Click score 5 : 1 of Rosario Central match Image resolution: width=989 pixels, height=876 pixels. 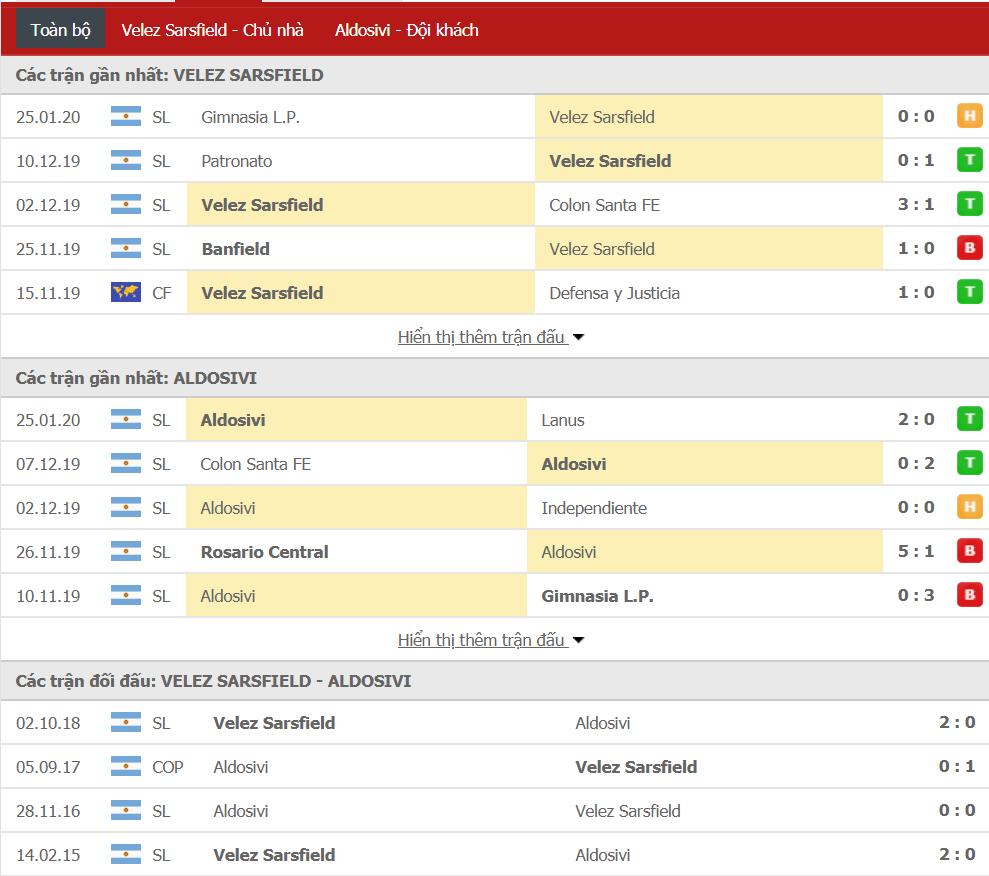pos(916,551)
